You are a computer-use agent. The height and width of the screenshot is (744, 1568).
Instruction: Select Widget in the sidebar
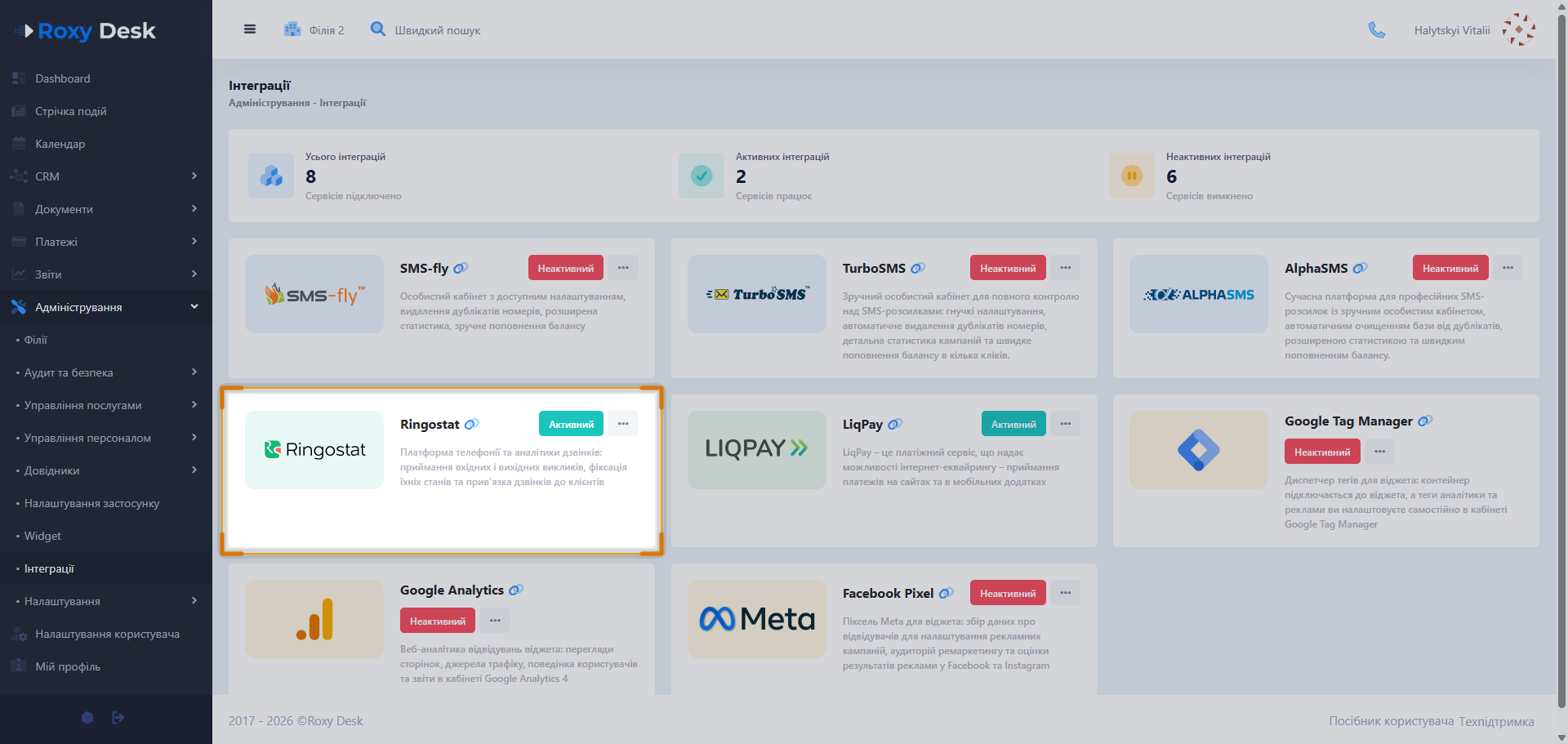[106, 536]
